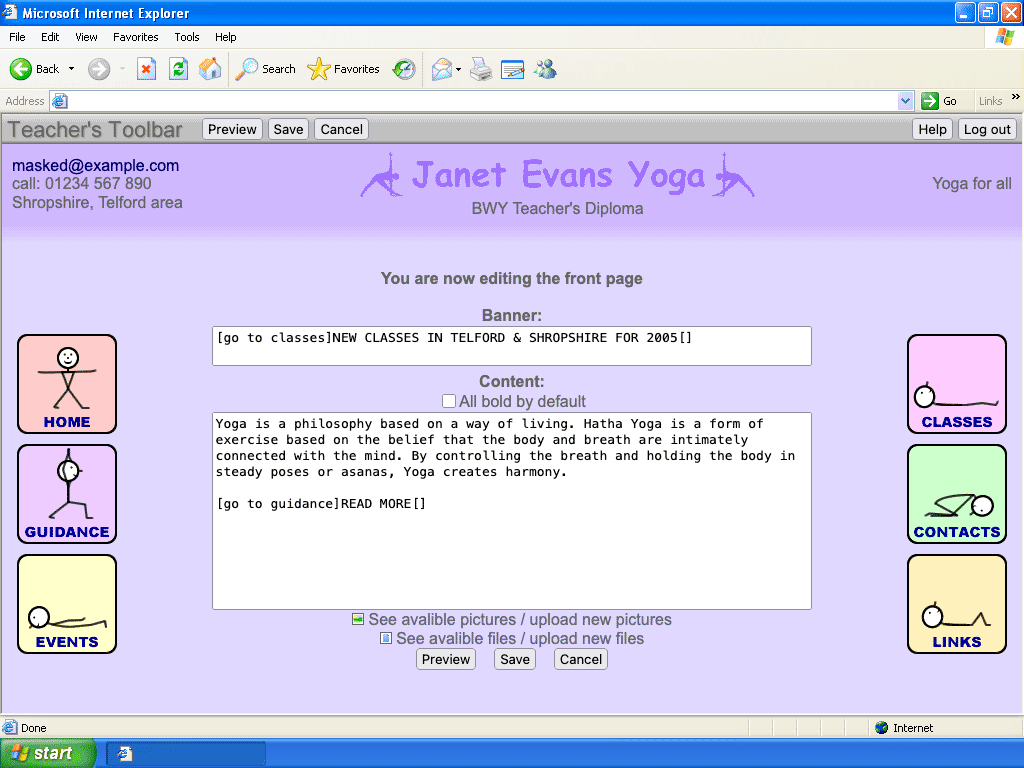Open See avalible pictures upload link
The width and height of the screenshot is (1024, 768).
520,619
